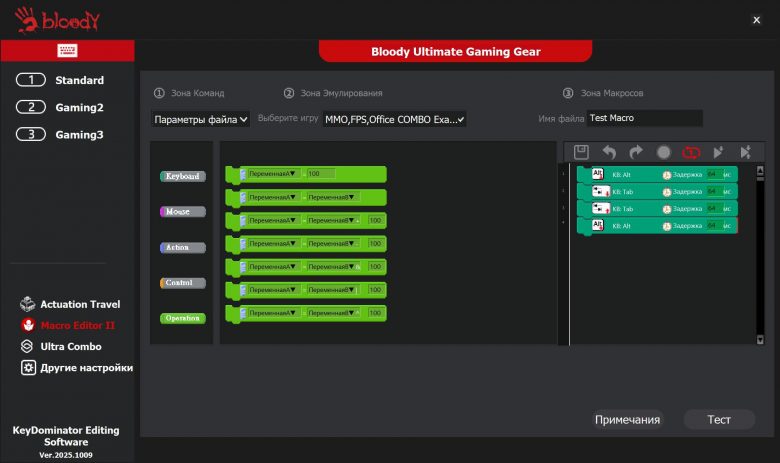
Task: Open ПеременнаяB dropdown in block without number field
Action: [x=331, y=197]
